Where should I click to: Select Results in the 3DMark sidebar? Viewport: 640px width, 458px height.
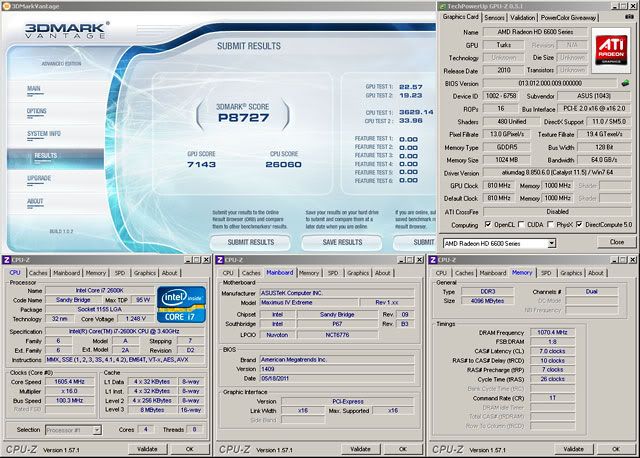click(55, 159)
